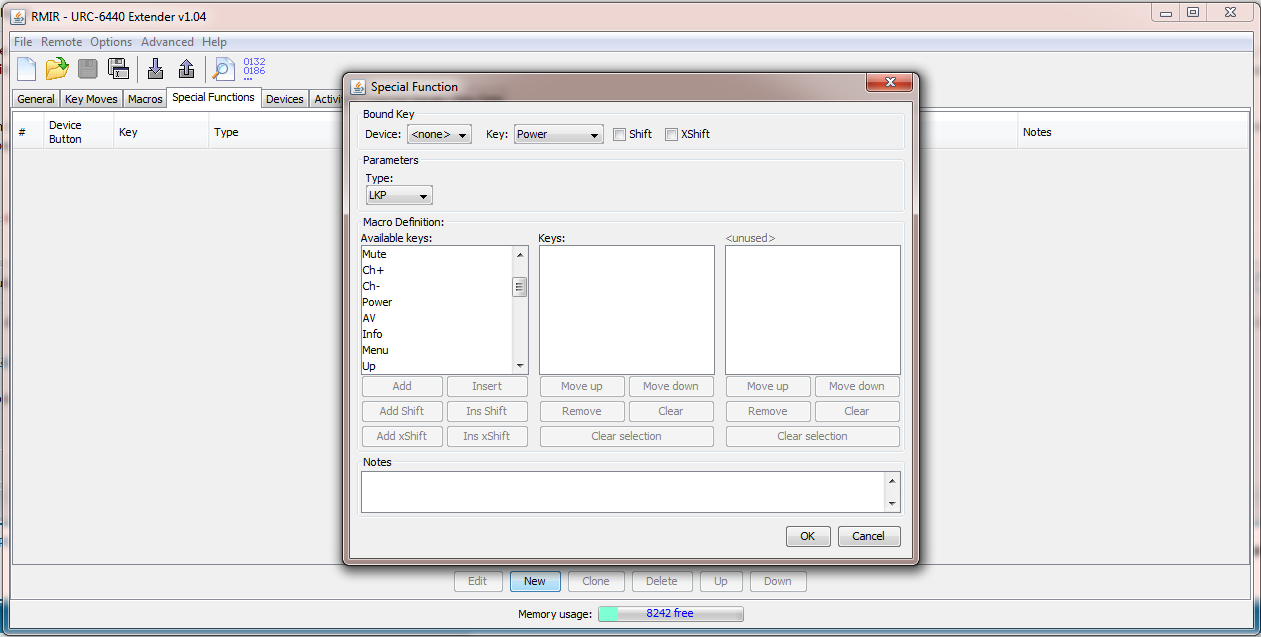The width and height of the screenshot is (1261, 637).
Task: Click the Upload to remote arrow icon
Action: [186, 69]
